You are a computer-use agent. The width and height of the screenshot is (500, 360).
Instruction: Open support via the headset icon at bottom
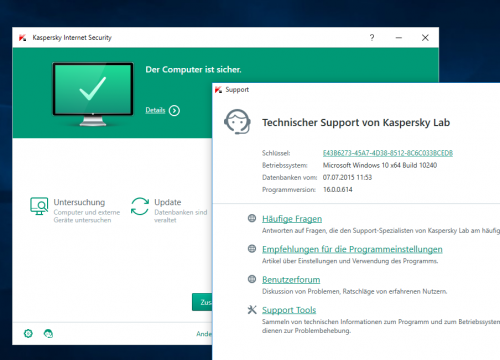pos(48,333)
